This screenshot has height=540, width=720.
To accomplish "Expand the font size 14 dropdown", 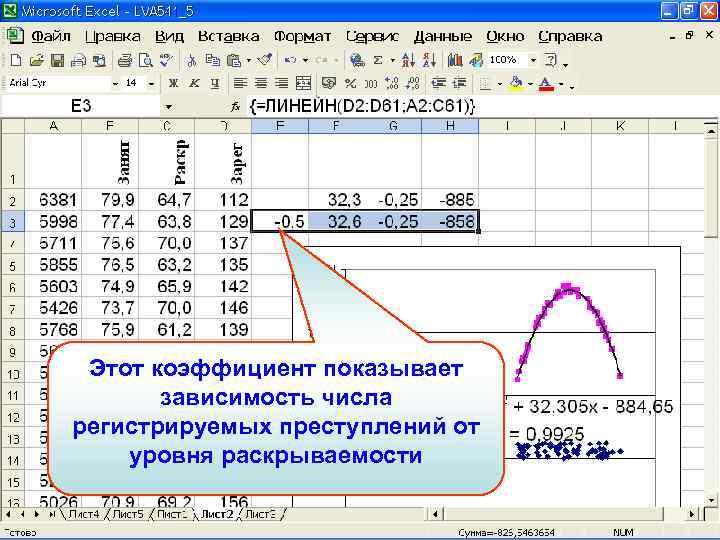I will point(151,84).
